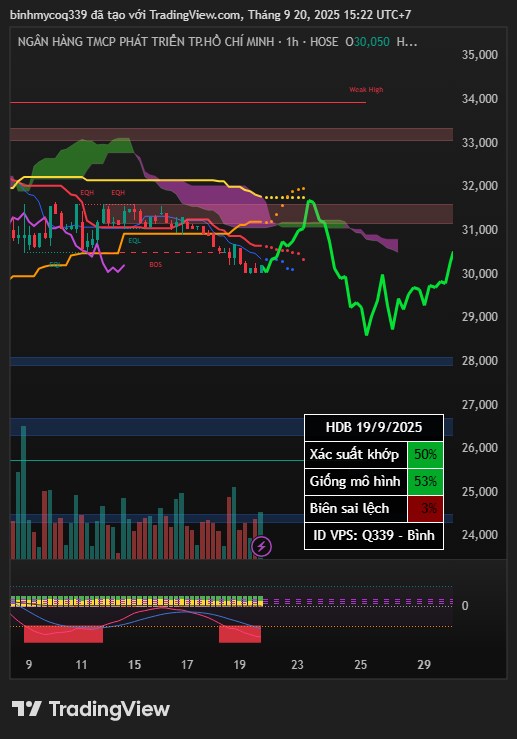The image size is (517, 739).
Task: Click the 33,000 price axis label
Action: tap(479, 142)
